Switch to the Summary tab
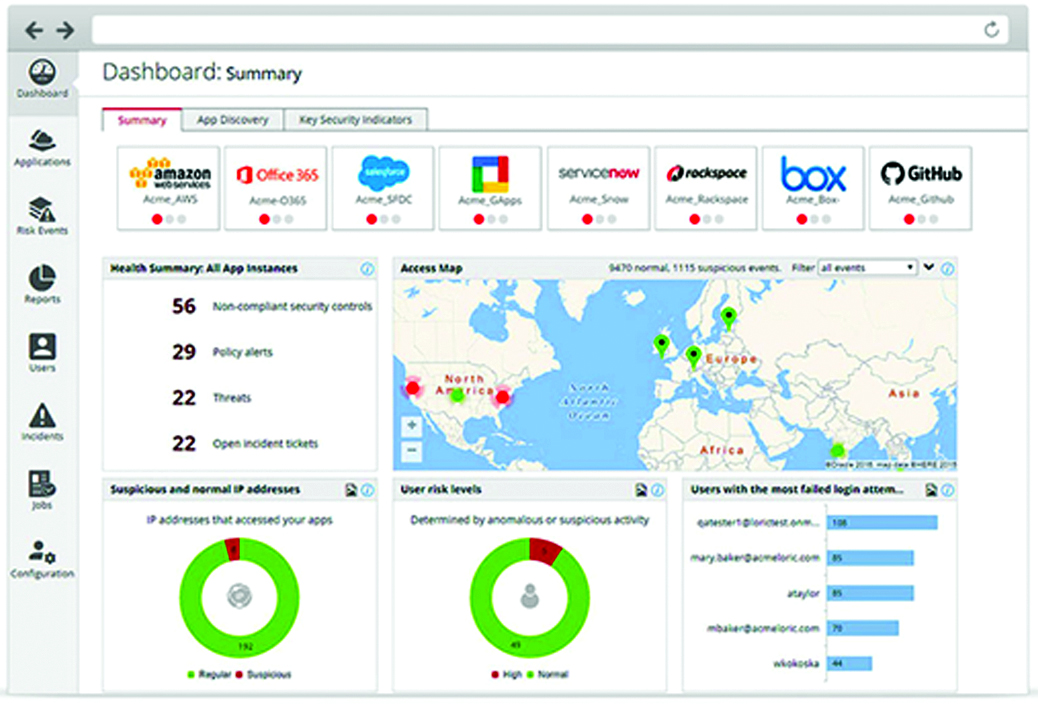 142,120
